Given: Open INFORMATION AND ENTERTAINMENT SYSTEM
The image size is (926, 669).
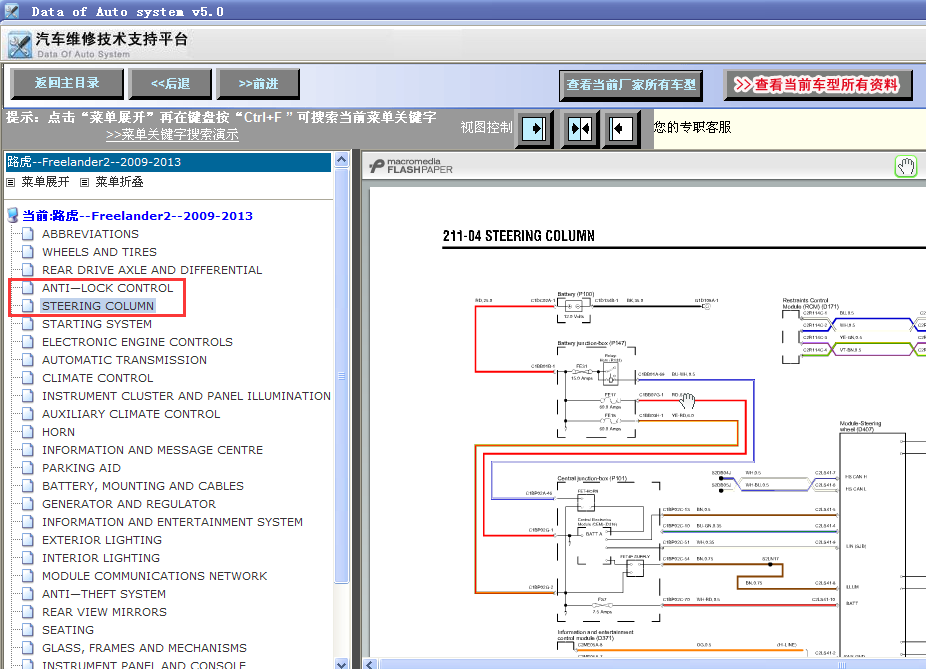Looking at the screenshot, I should point(172,522).
